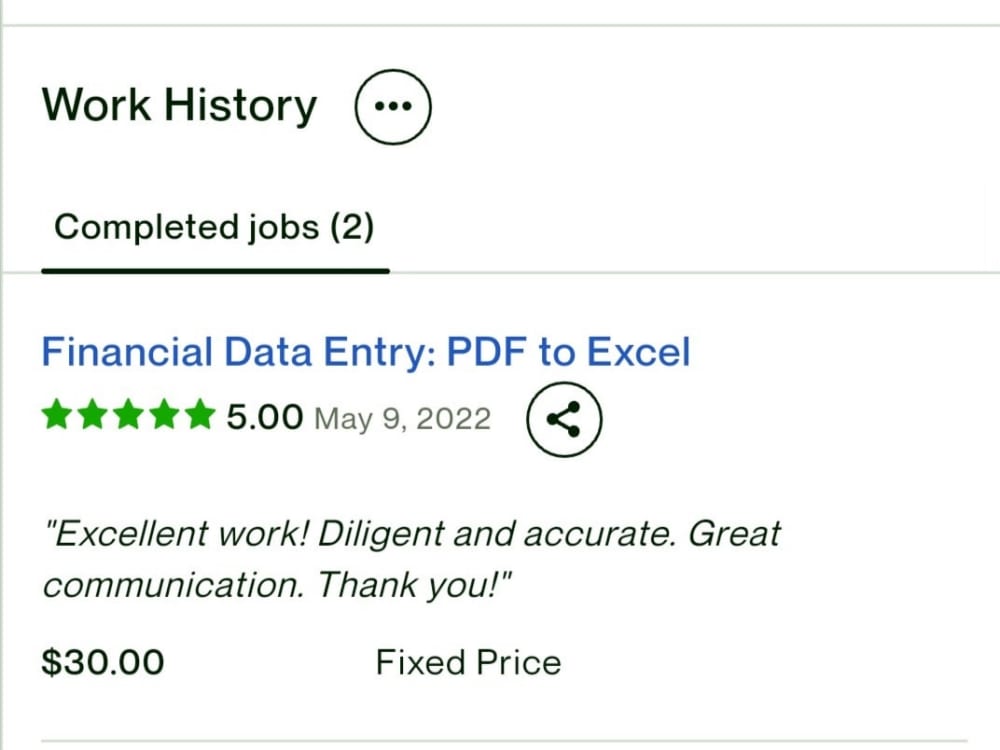Select the "Excellent work! Diligent" review line
The image size is (1000, 750).
point(411,533)
